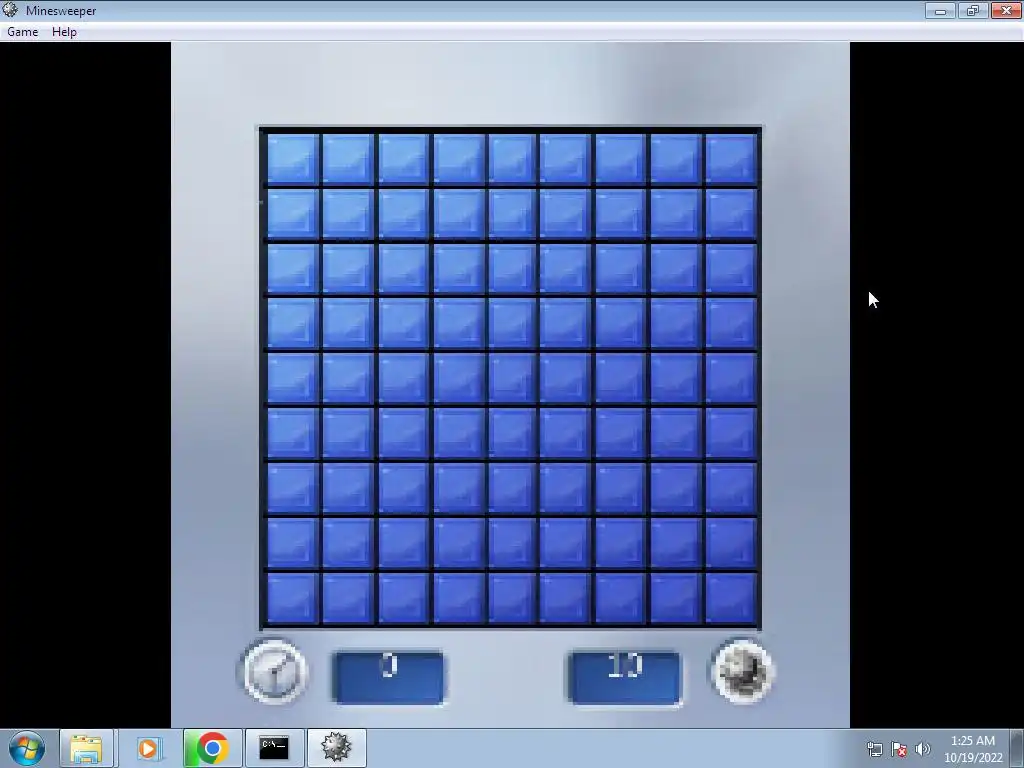Screen dimensions: 1024x768
Task: Uncover the bottom-right corner tile
Action: click(x=731, y=598)
